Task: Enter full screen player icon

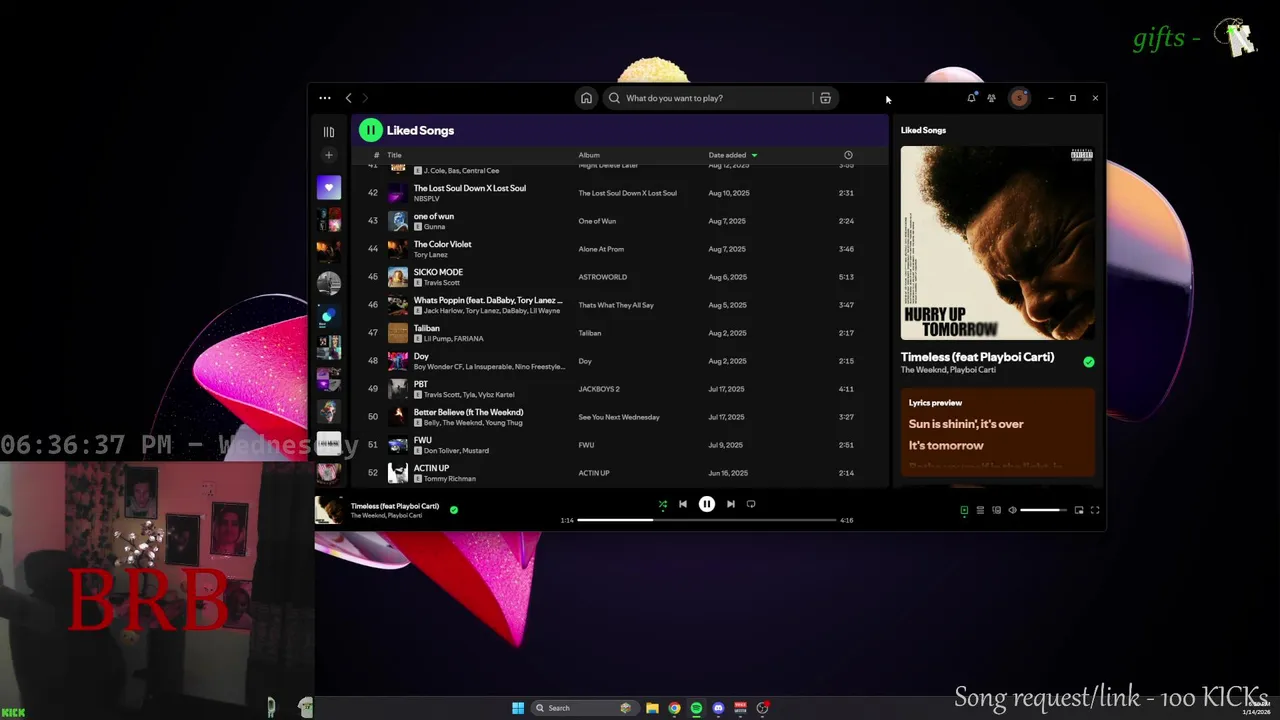Action: pyautogui.click(x=1095, y=510)
